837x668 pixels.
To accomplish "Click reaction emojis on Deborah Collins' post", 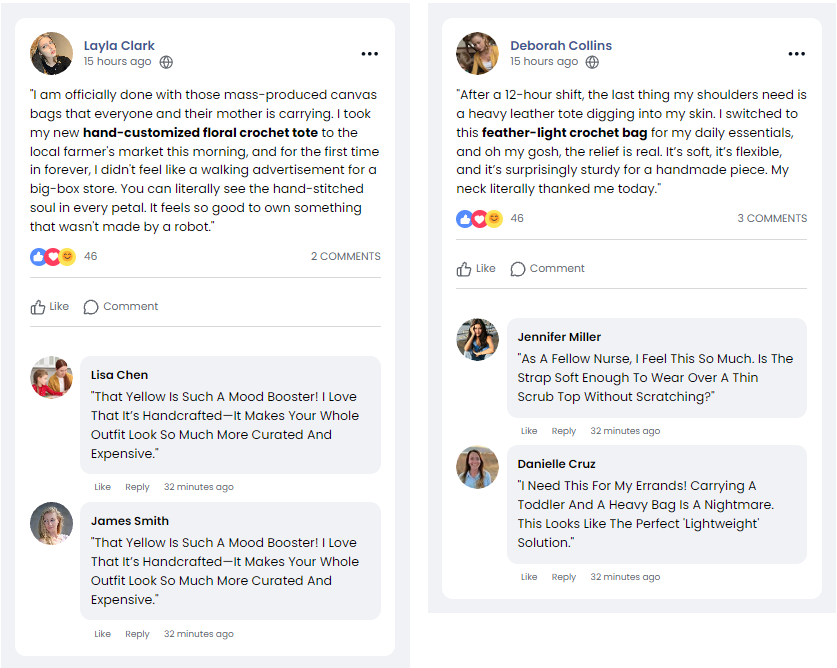I will click(x=479, y=219).
